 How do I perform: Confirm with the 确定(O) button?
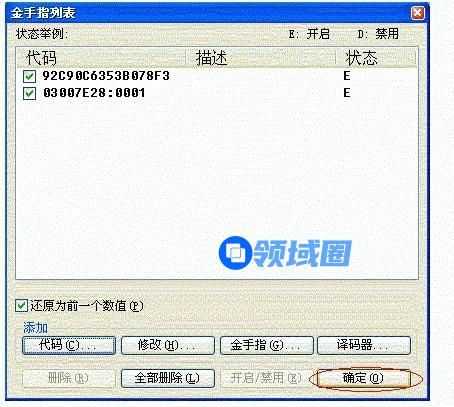pos(364,378)
